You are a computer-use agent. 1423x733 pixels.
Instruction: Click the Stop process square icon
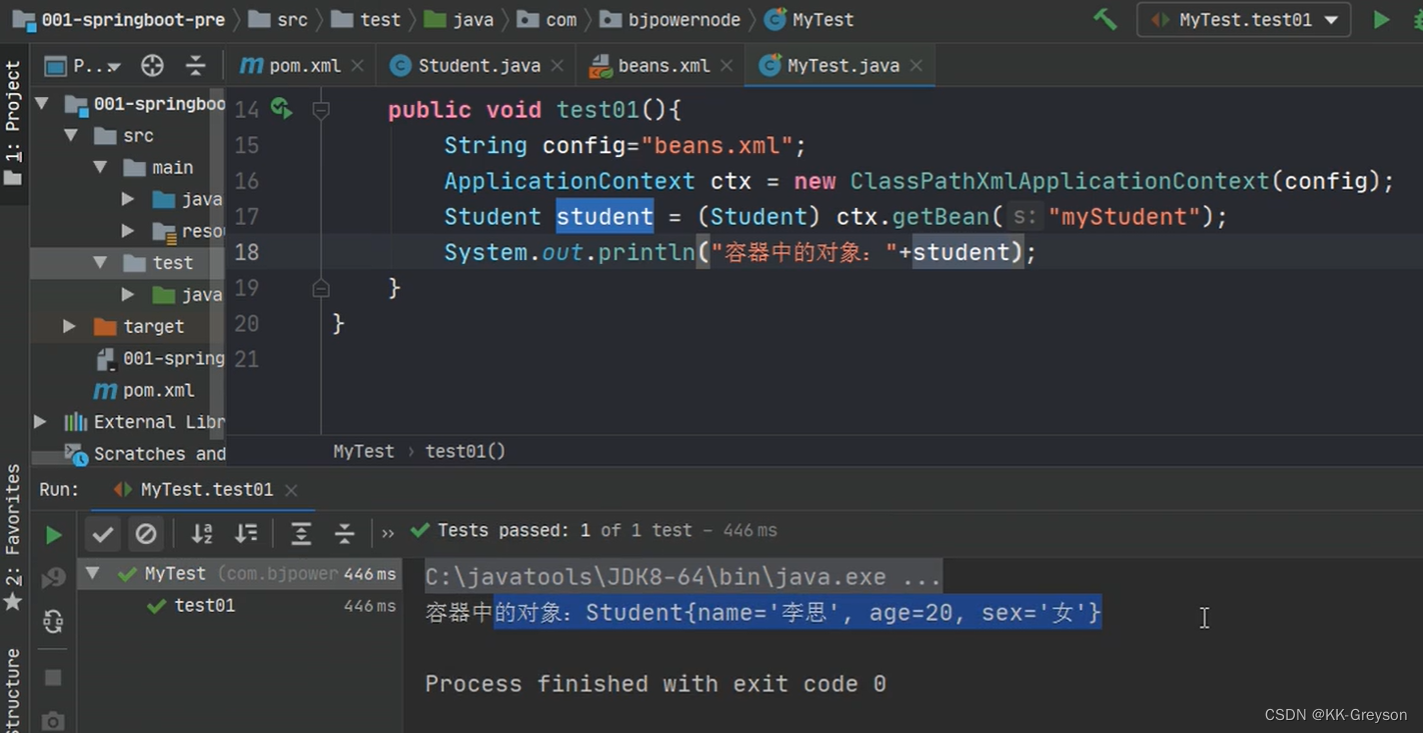(x=53, y=677)
